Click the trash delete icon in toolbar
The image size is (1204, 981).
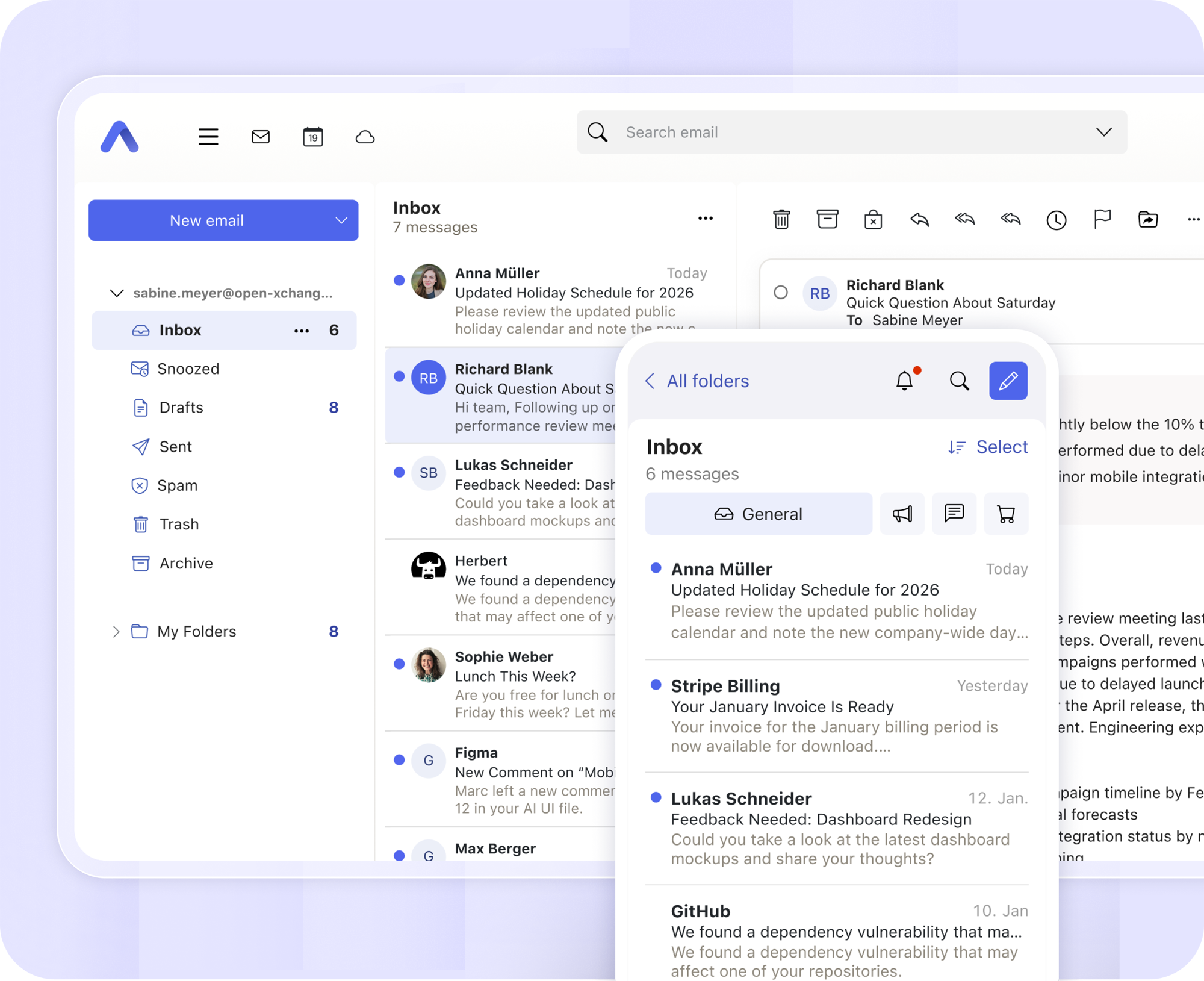781,220
